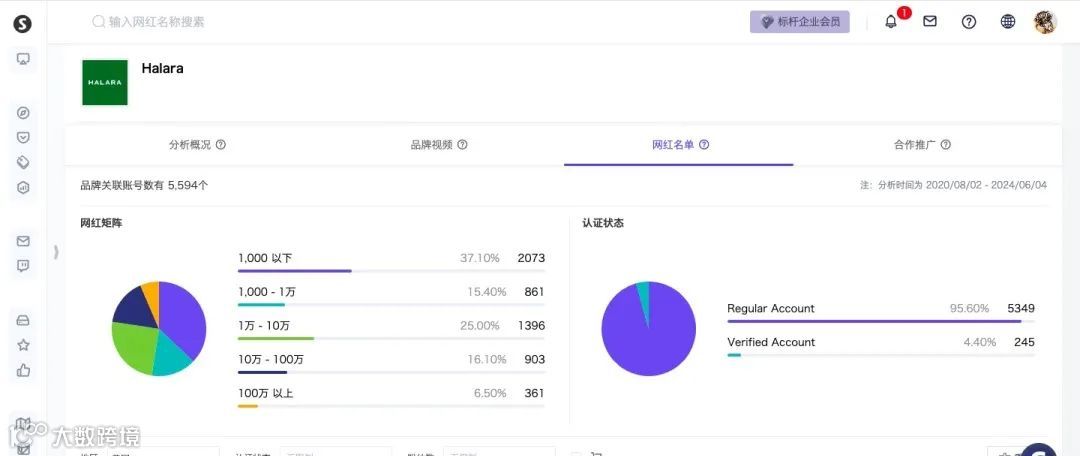This screenshot has width=1080, height=456.
Task: Click the count value 2073
Action: pyautogui.click(x=531, y=258)
